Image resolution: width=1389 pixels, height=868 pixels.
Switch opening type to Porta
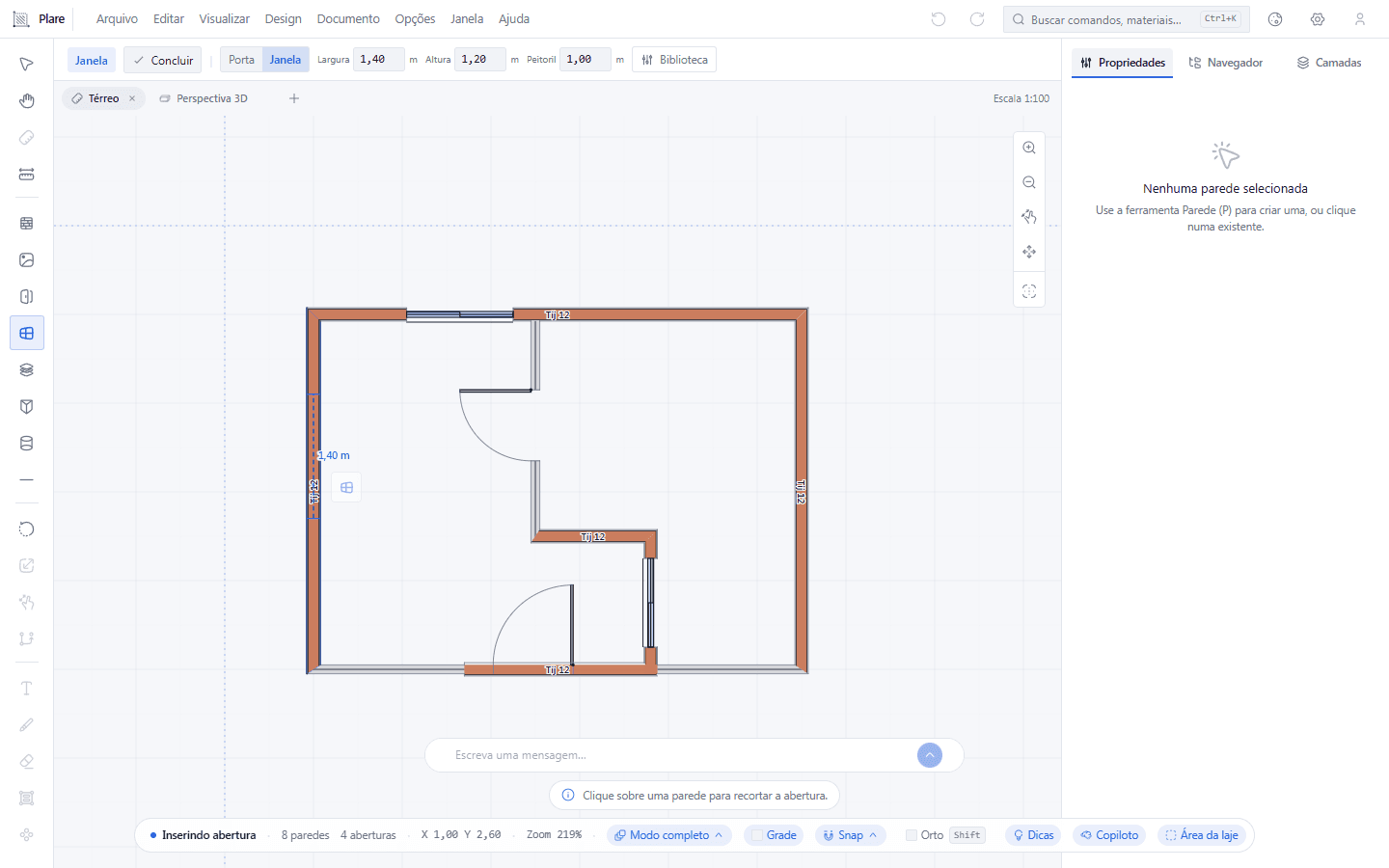pos(241,60)
